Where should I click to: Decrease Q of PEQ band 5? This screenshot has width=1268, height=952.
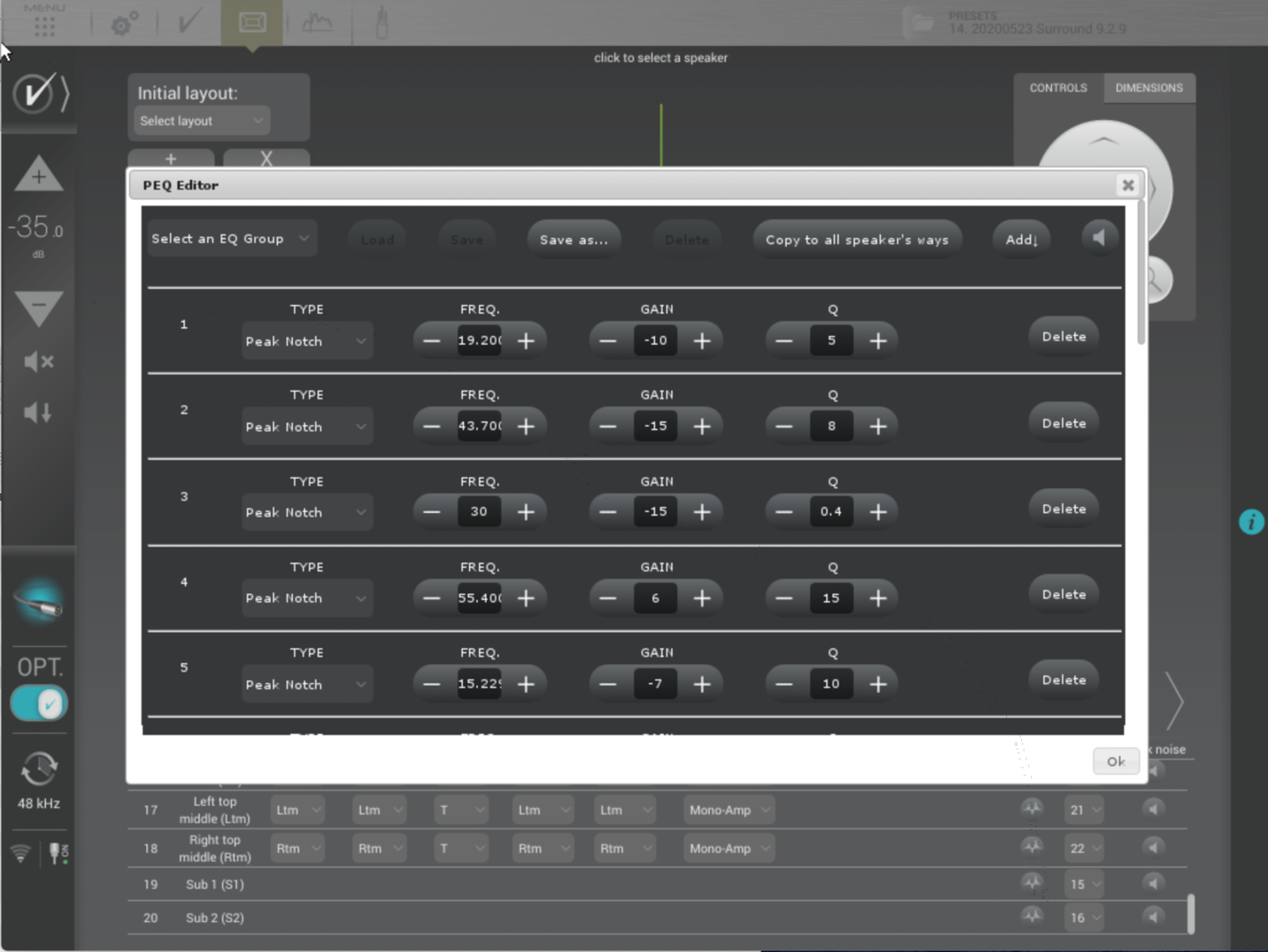[x=784, y=684]
